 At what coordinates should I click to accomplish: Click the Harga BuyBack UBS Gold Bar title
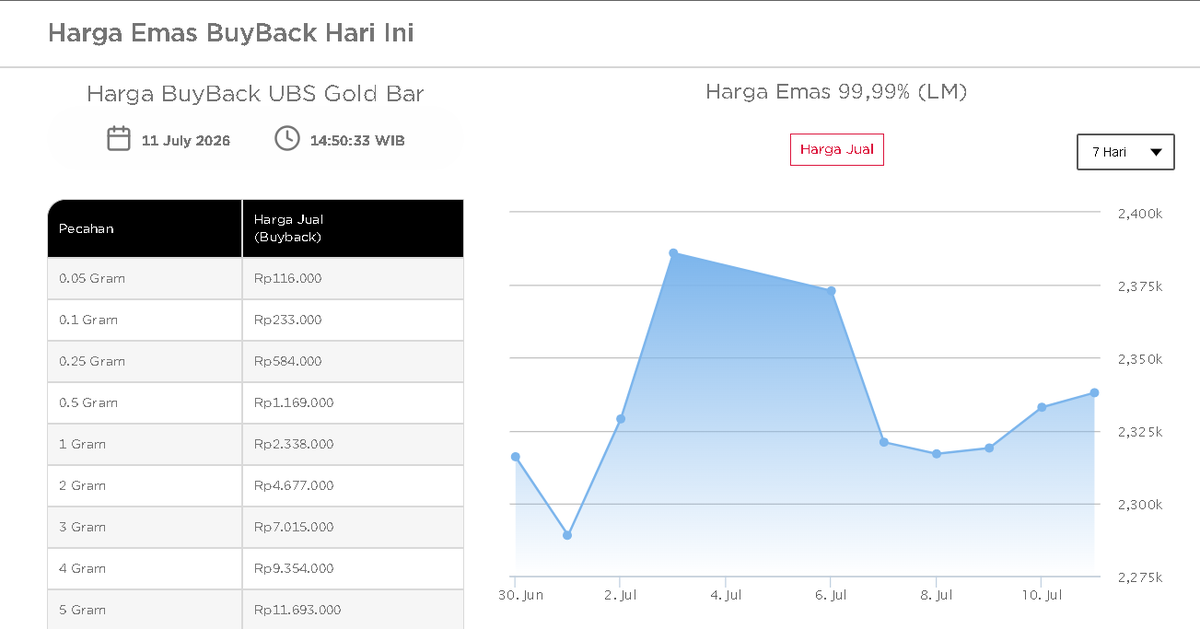pyautogui.click(x=255, y=94)
